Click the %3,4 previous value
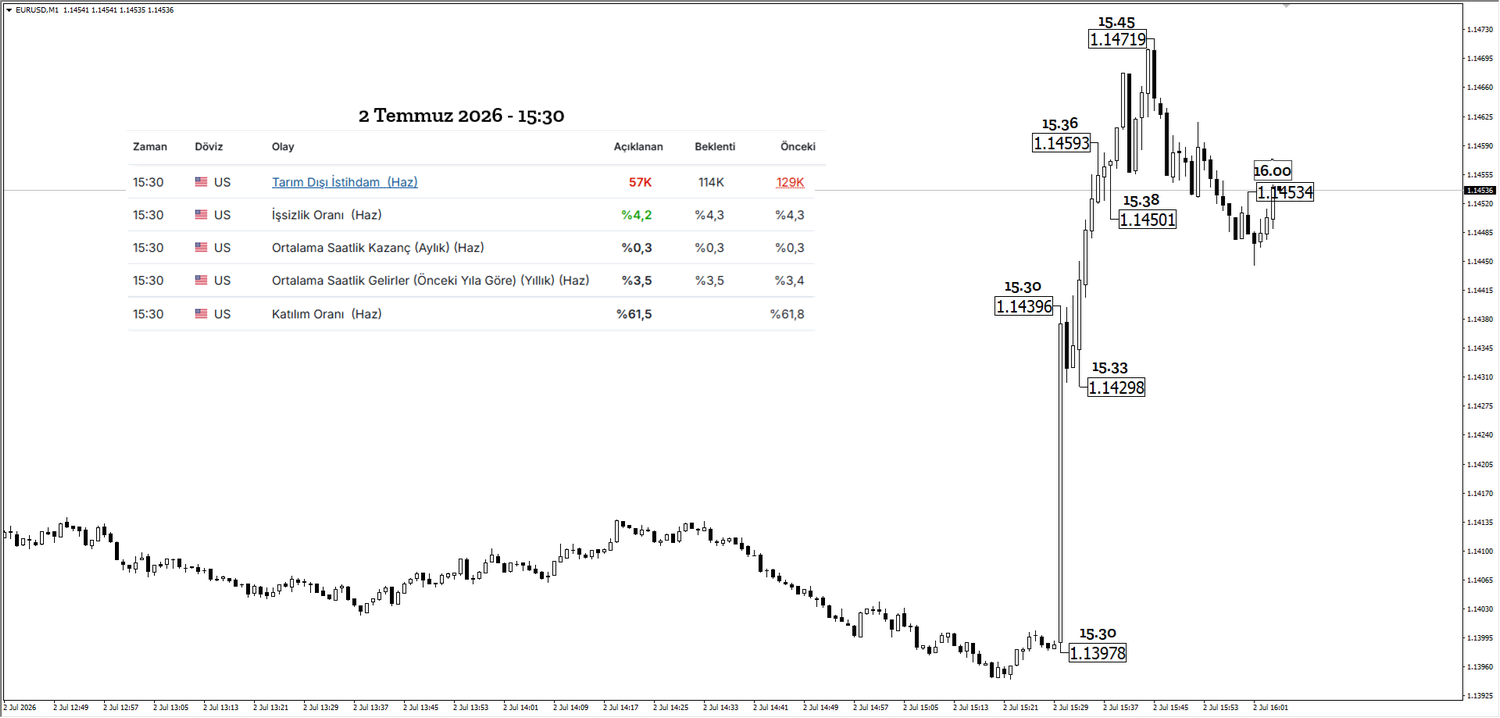1500x718 pixels. [790, 281]
